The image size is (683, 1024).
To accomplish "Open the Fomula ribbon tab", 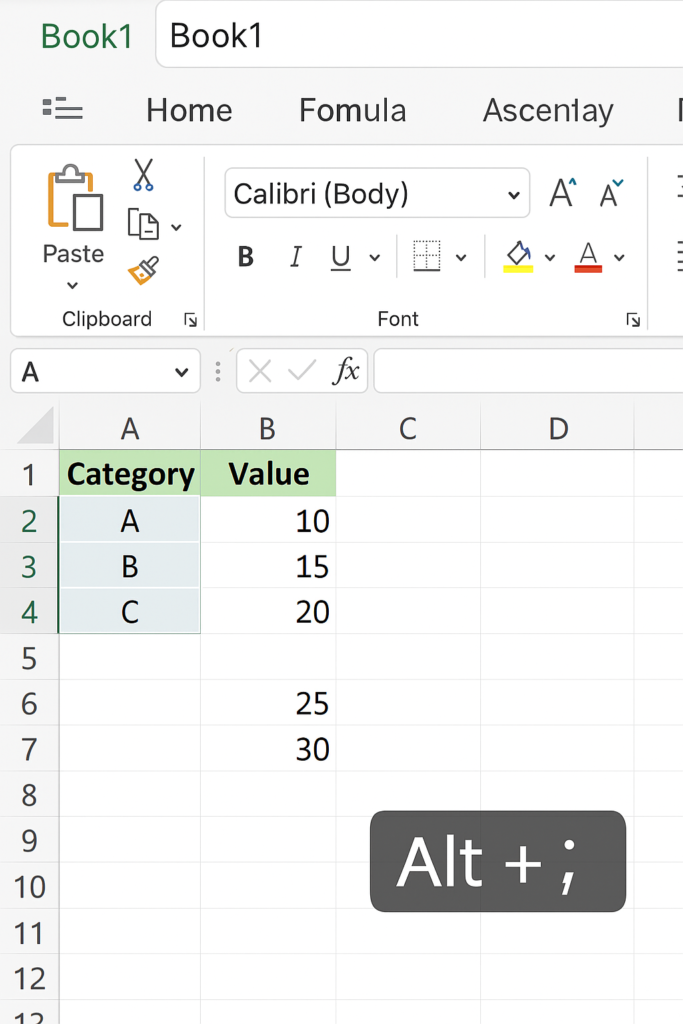I will 352,110.
